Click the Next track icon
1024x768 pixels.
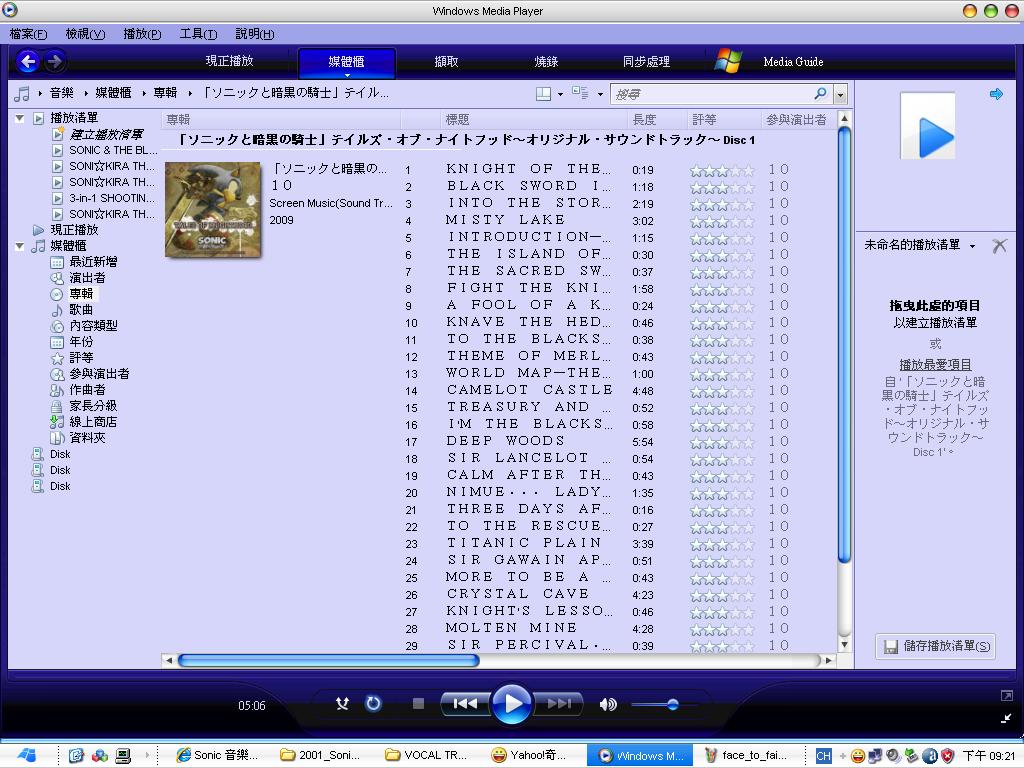(561, 703)
